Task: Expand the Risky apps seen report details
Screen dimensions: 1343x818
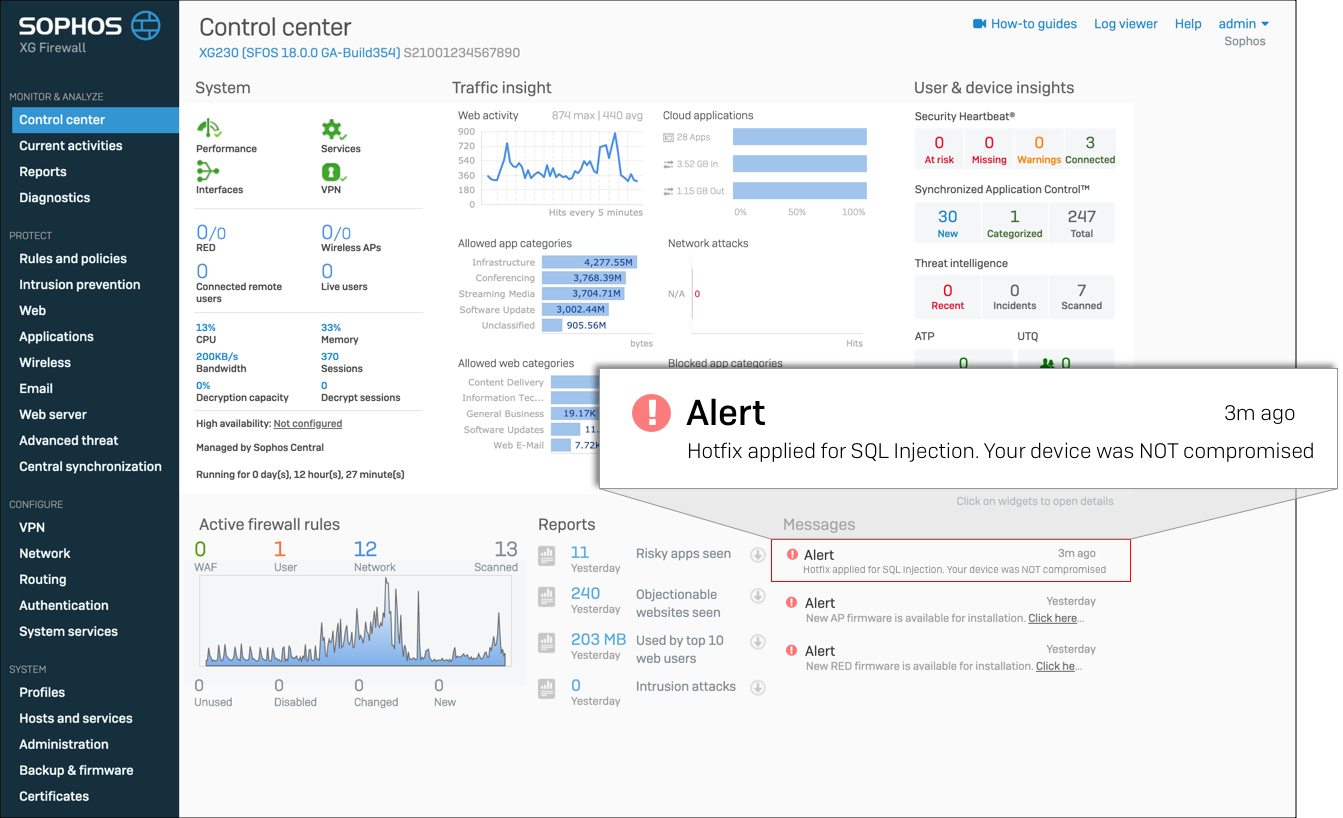Action: (759, 553)
